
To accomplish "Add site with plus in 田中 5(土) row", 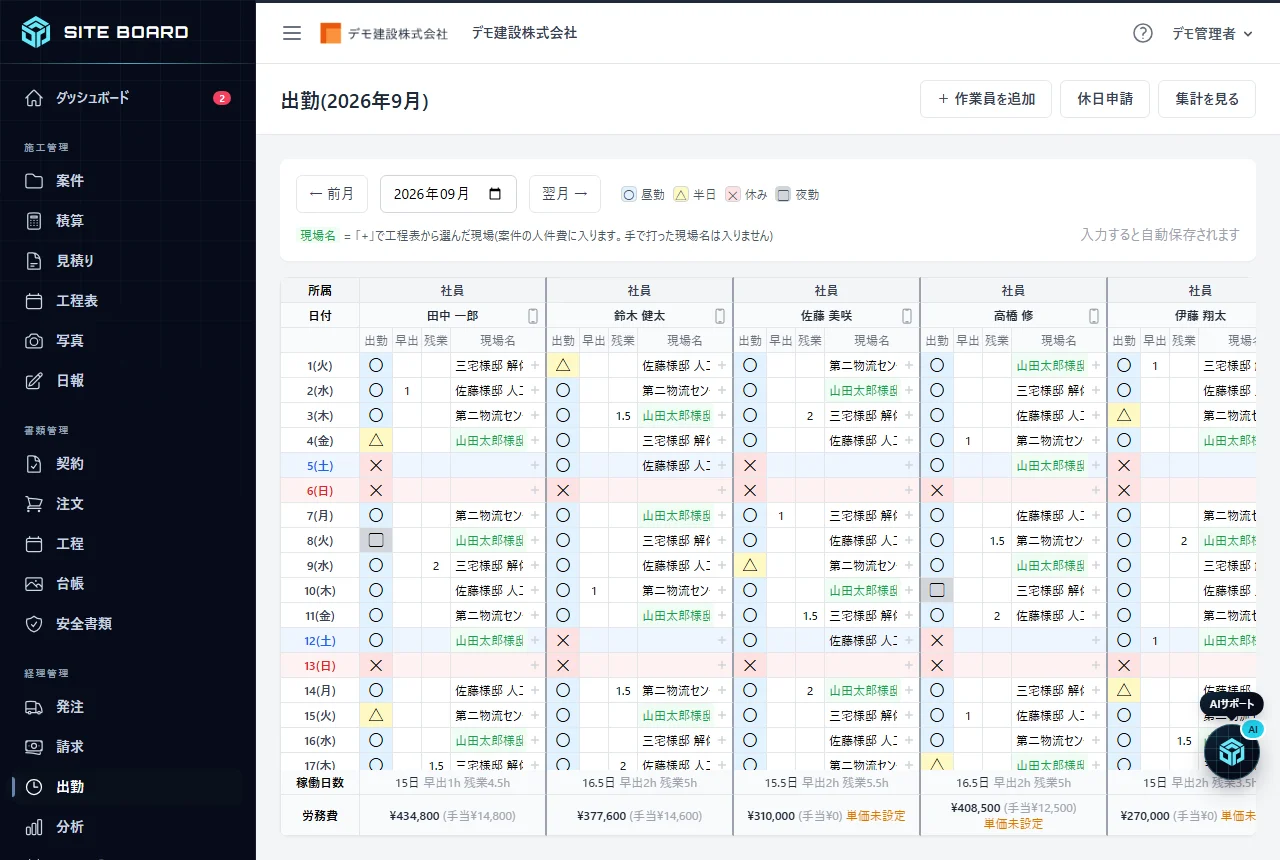I will click(535, 466).
